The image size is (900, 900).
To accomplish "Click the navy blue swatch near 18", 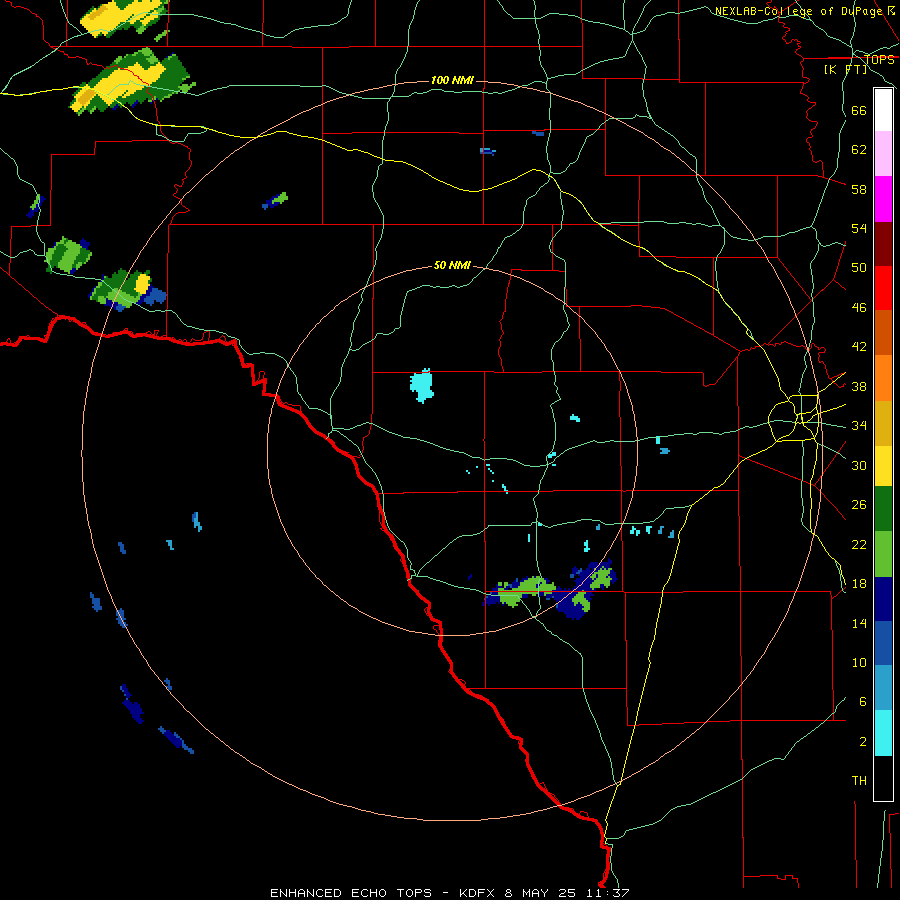I will (x=883, y=599).
